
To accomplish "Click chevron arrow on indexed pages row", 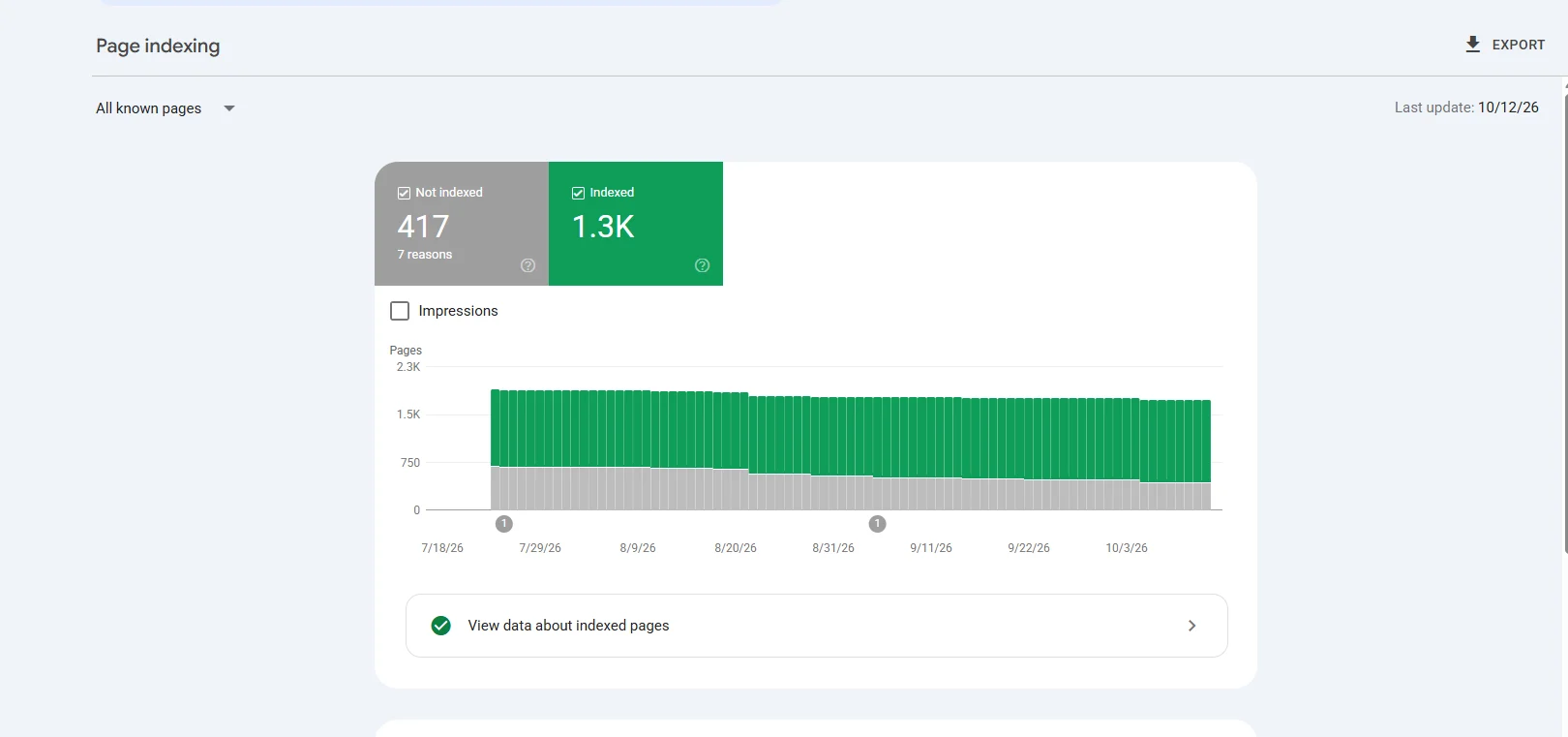I will (1191, 626).
